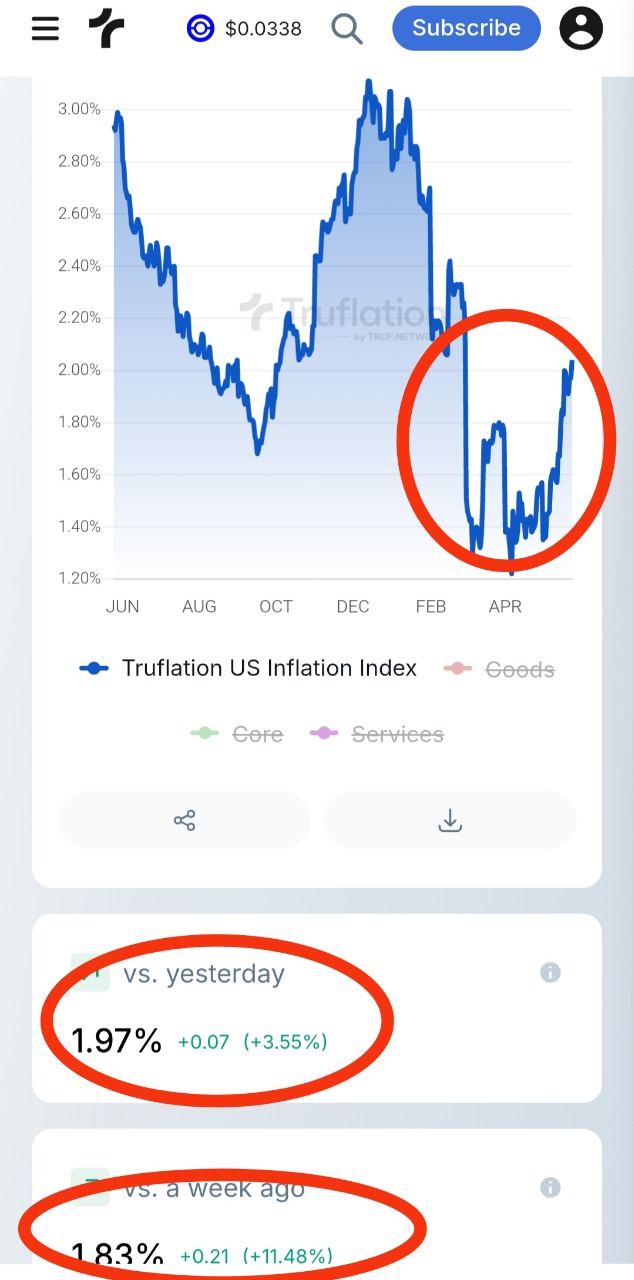Show info for vs. yesterday card

click(550, 972)
